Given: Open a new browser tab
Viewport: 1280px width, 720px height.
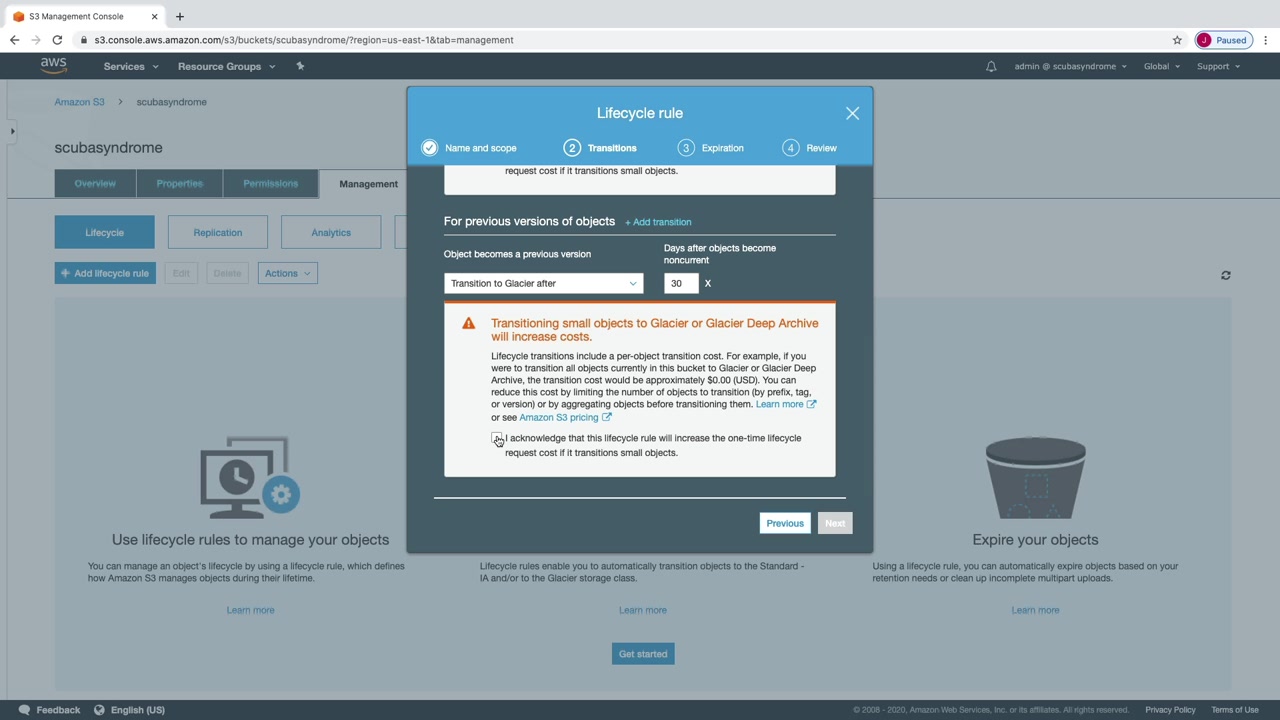Looking at the screenshot, I should pyautogui.click(x=180, y=16).
